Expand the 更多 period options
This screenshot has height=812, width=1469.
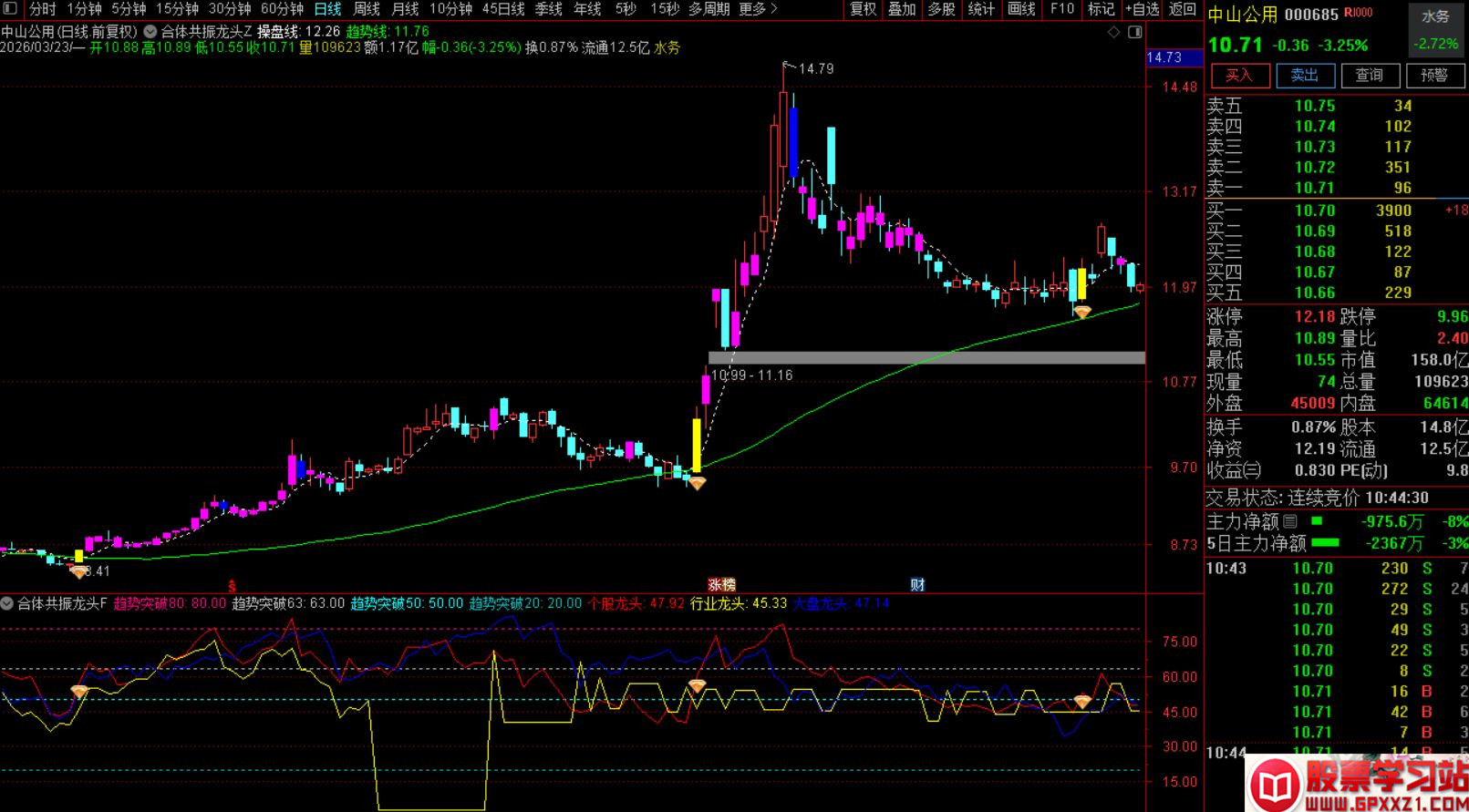point(758,8)
